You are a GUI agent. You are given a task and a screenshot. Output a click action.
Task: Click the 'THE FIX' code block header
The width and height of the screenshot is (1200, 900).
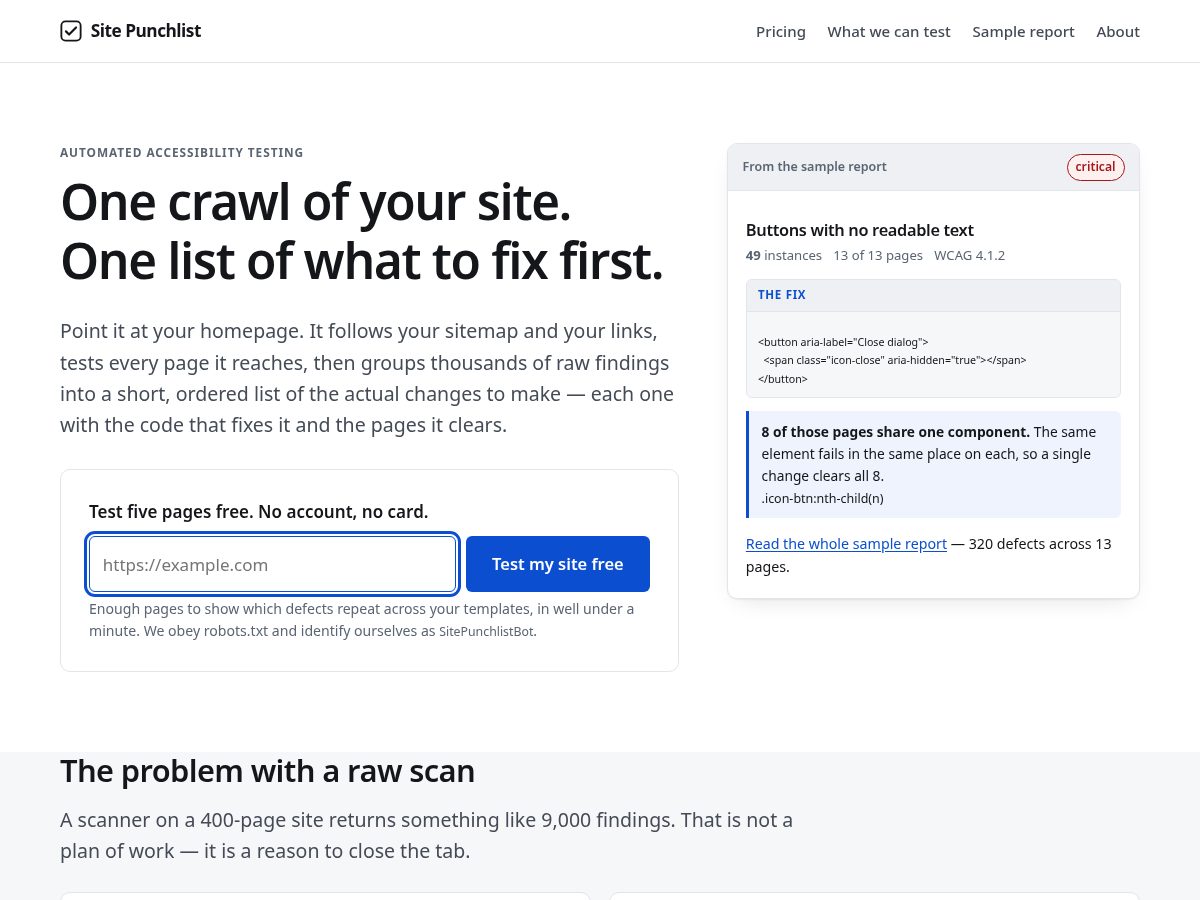933,295
